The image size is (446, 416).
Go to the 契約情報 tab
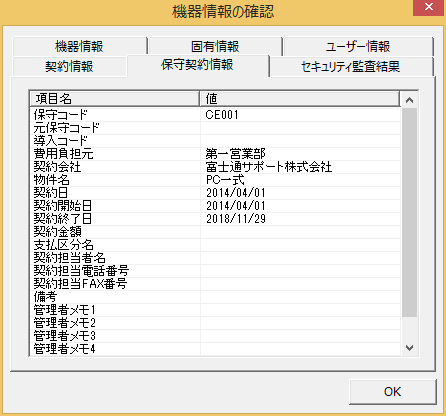click(x=69, y=66)
